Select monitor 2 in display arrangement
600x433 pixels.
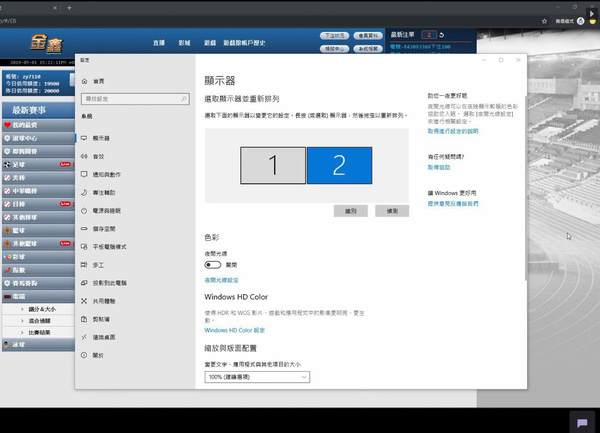click(x=338, y=166)
